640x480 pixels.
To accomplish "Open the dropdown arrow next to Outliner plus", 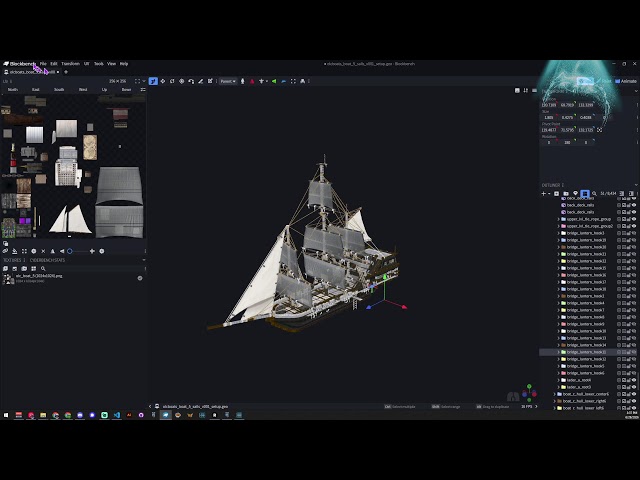I will (x=549, y=193).
